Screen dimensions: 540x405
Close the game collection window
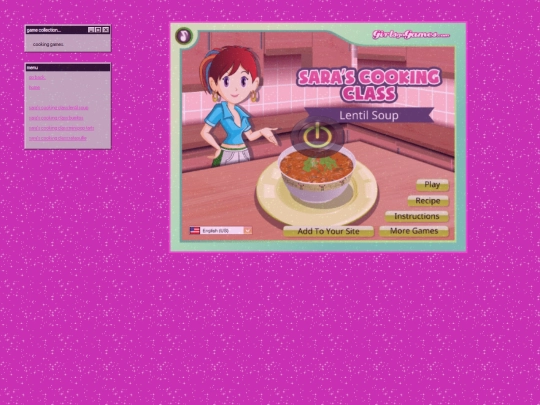coord(106,30)
